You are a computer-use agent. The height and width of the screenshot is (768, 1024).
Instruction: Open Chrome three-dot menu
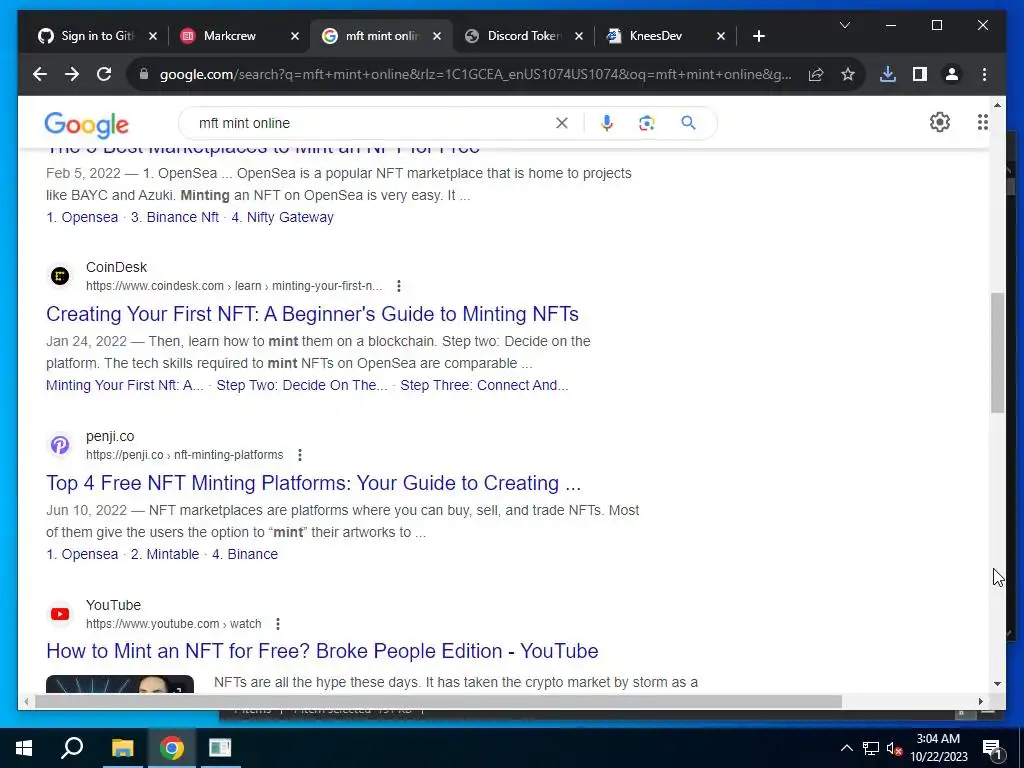pos(984,74)
